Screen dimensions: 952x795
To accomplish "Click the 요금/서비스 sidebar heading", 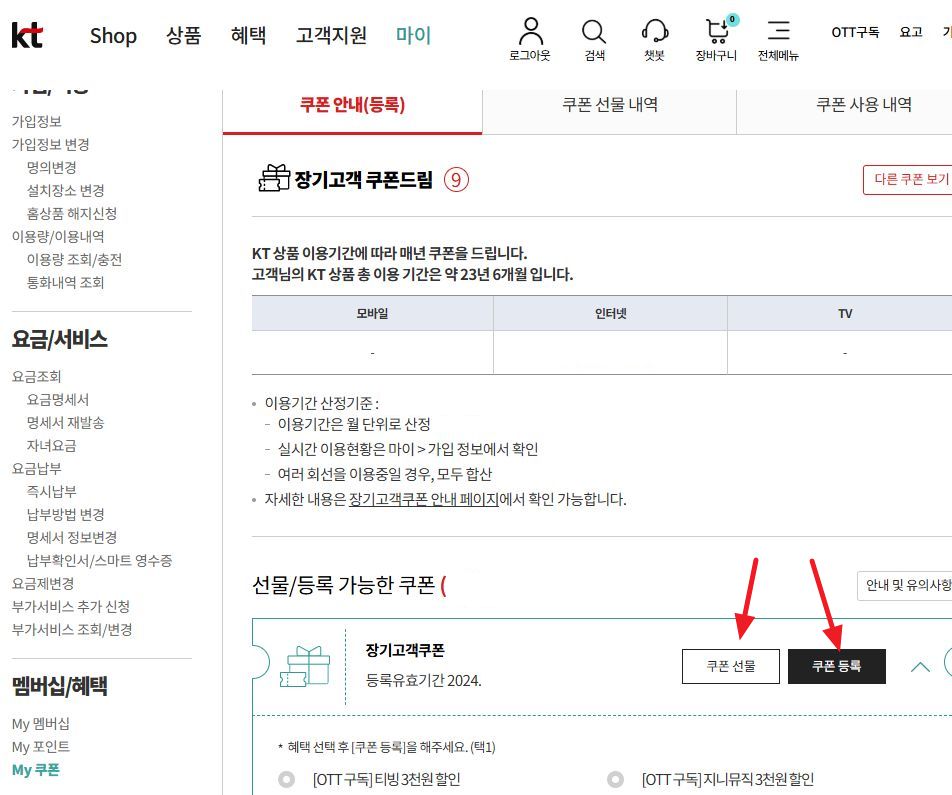I will click(60, 339).
